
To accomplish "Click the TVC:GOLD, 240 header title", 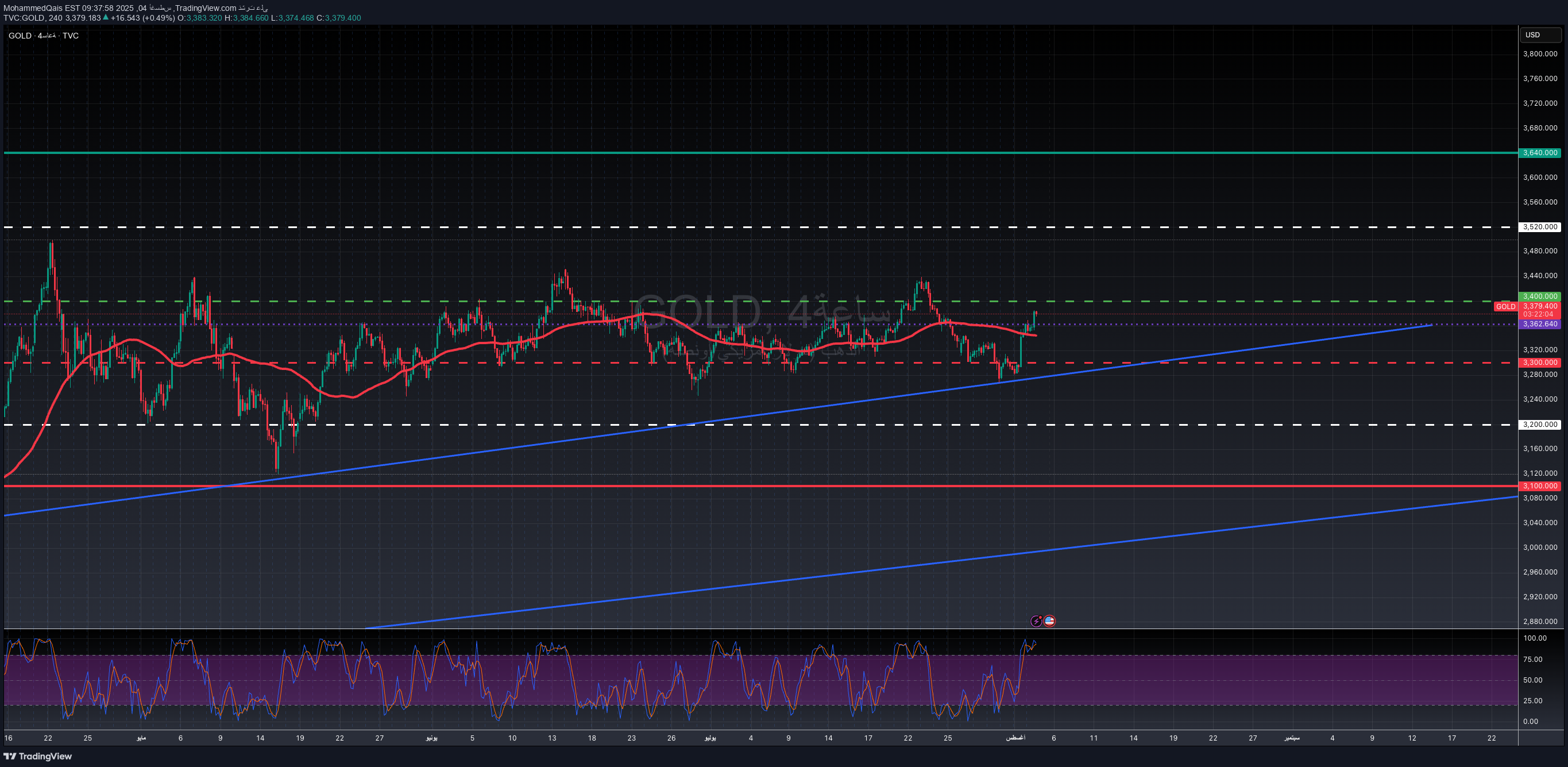I will tap(33, 18).
